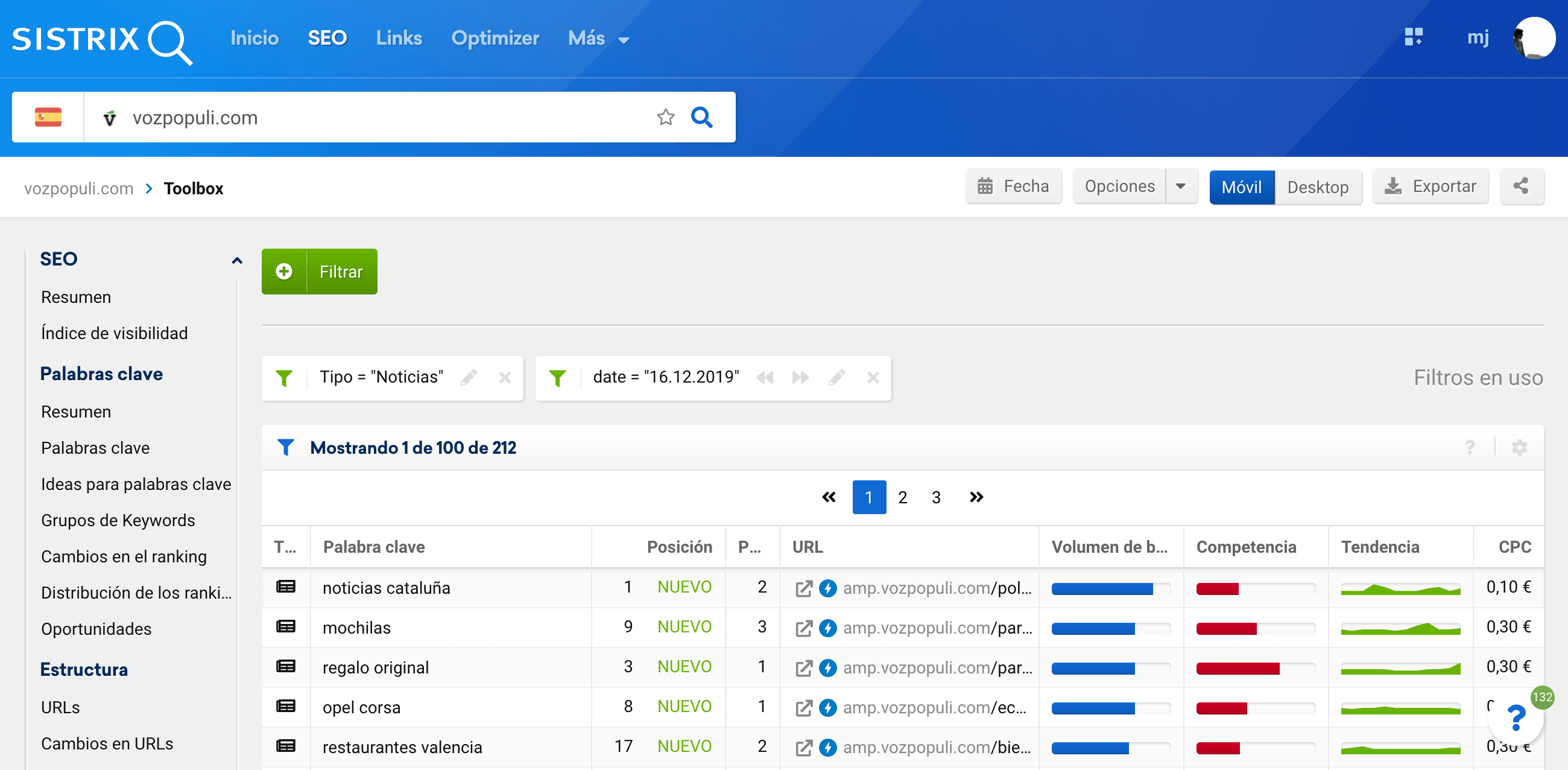This screenshot has width=1568, height=770.
Task: Open external link for noticias cataluña URL
Action: click(x=803, y=588)
